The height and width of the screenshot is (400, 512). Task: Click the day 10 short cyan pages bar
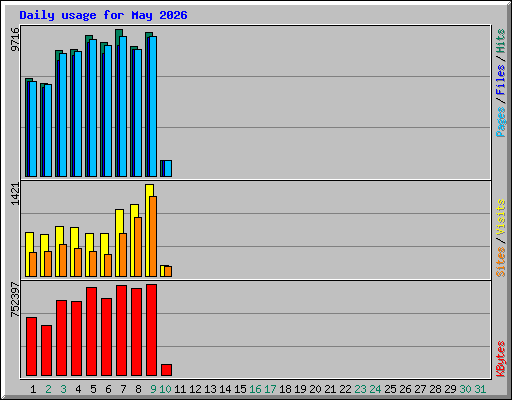coord(168,169)
